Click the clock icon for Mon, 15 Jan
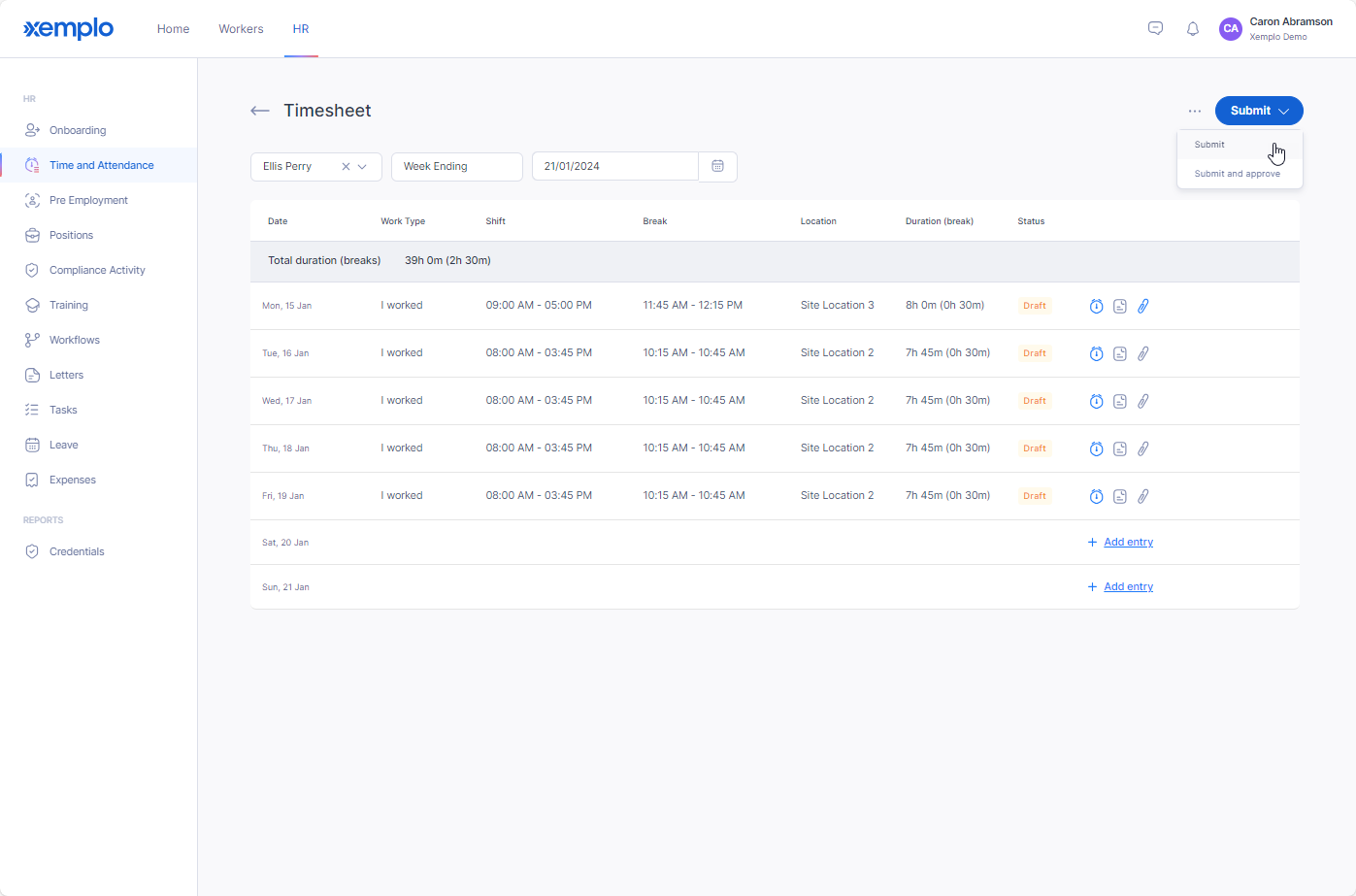This screenshot has height=896, width=1356. (1096, 306)
